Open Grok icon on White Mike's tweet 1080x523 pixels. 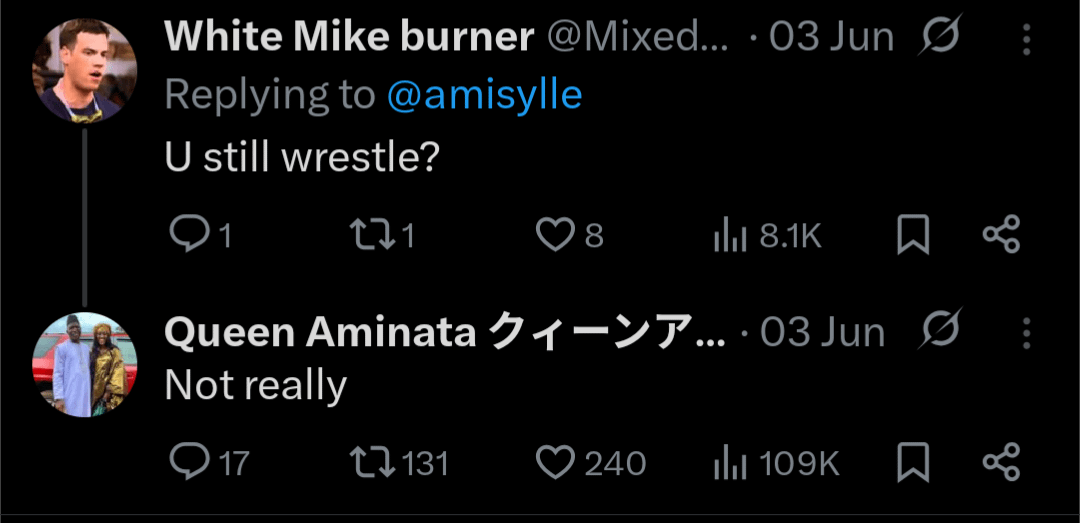tap(937, 38)
